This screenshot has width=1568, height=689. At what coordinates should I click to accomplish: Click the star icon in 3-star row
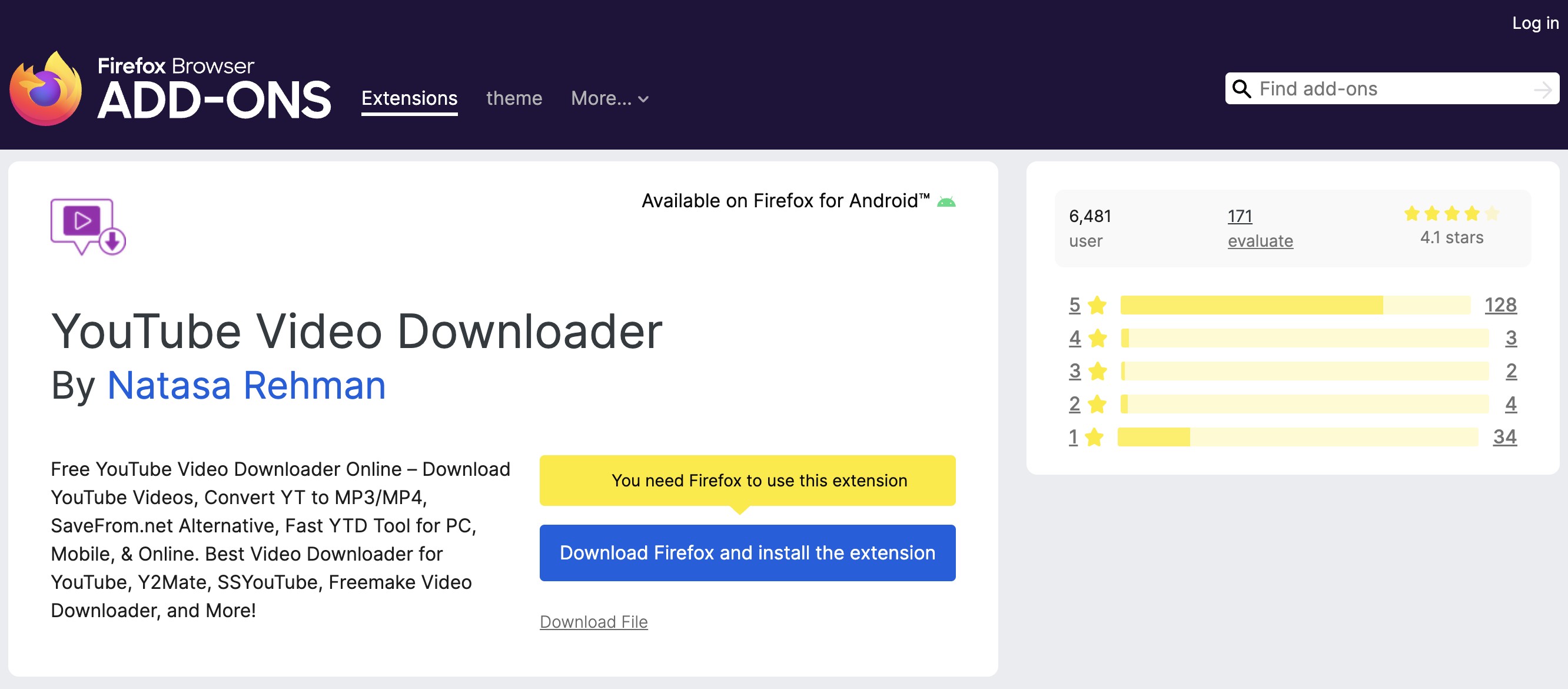coord(1097,370)
